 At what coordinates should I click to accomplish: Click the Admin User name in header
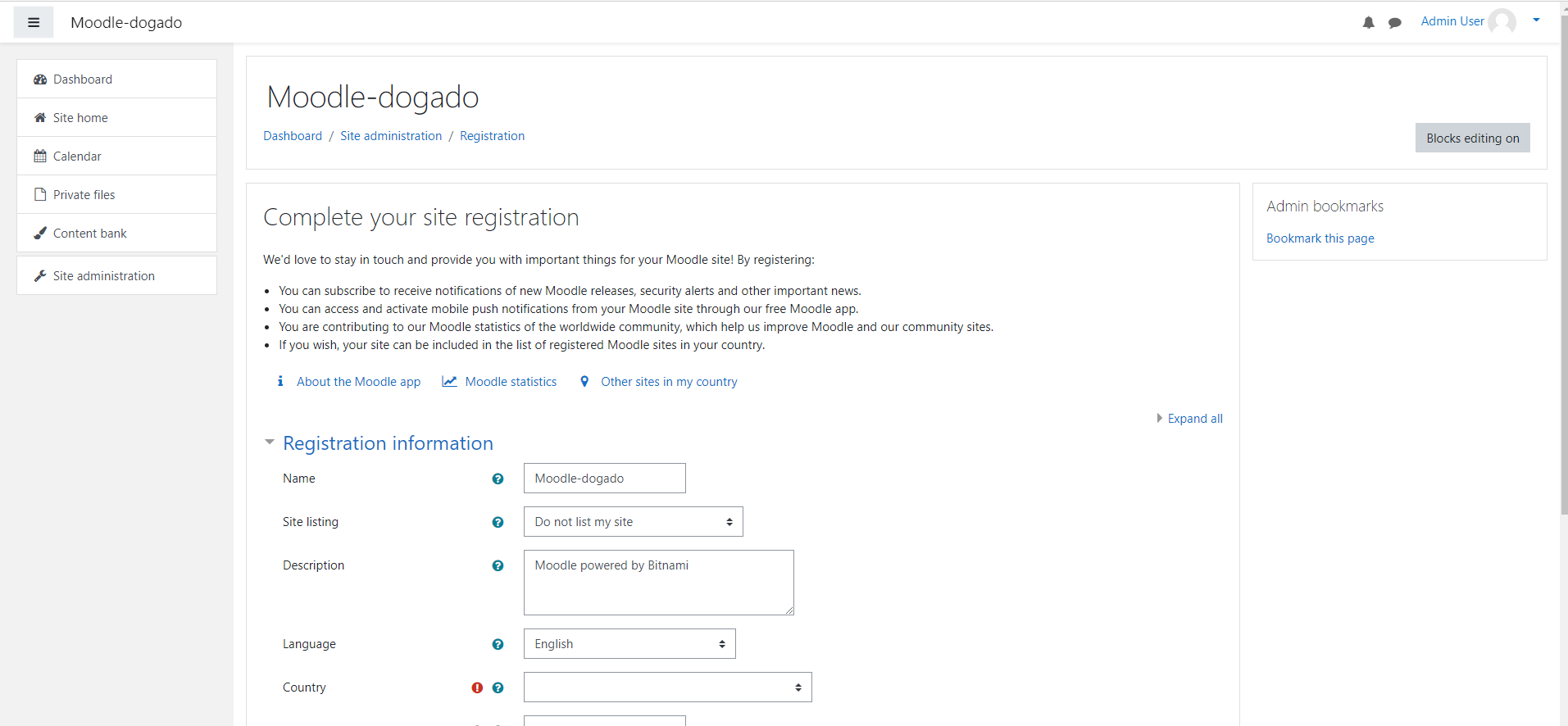(1452, 21)
